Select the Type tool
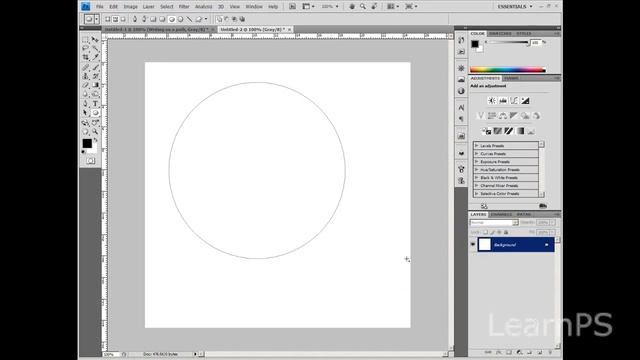This screenshot has height=360, width=640. click(95, 104)
